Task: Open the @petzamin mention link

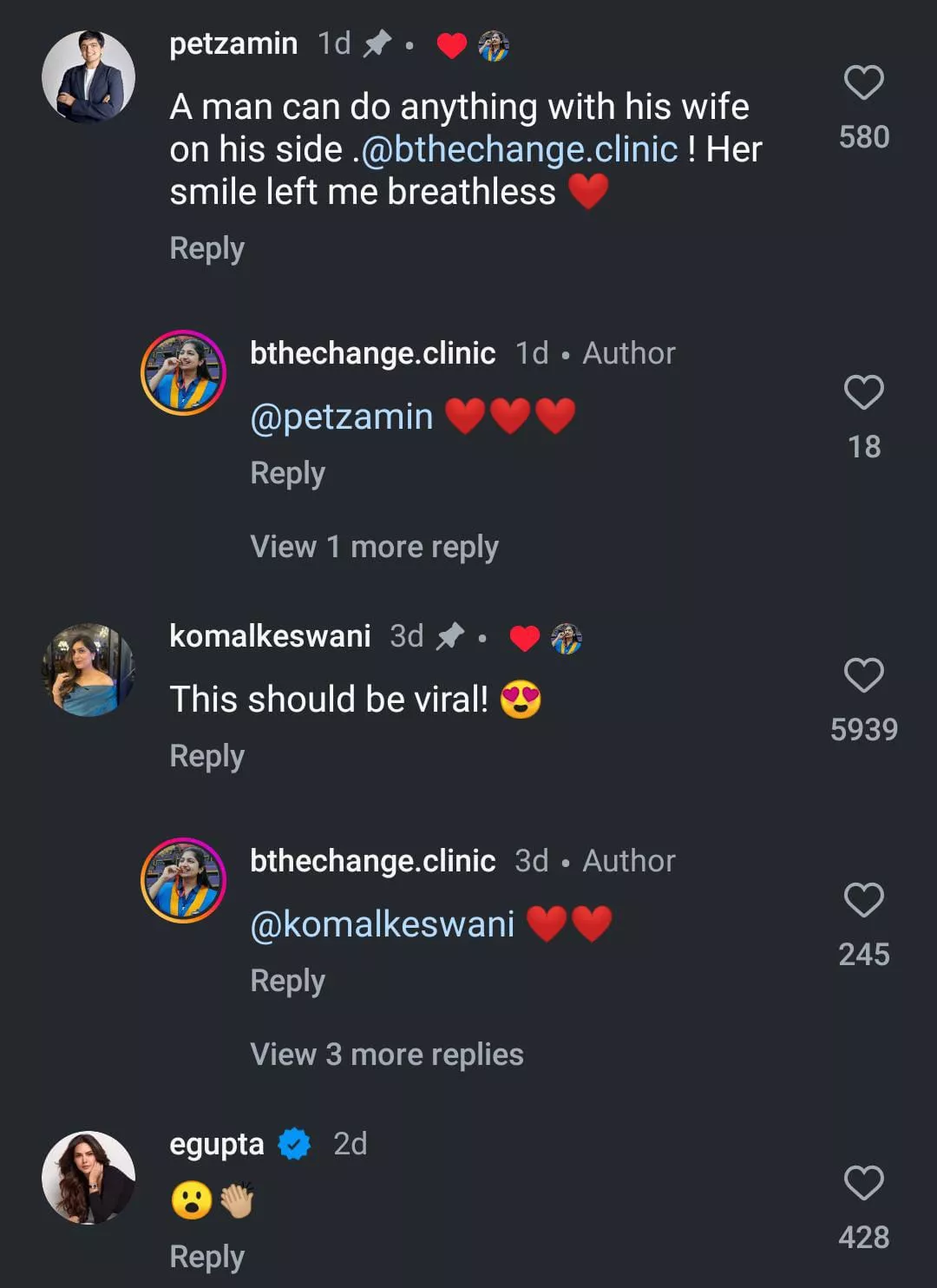Action: (341, 417)
